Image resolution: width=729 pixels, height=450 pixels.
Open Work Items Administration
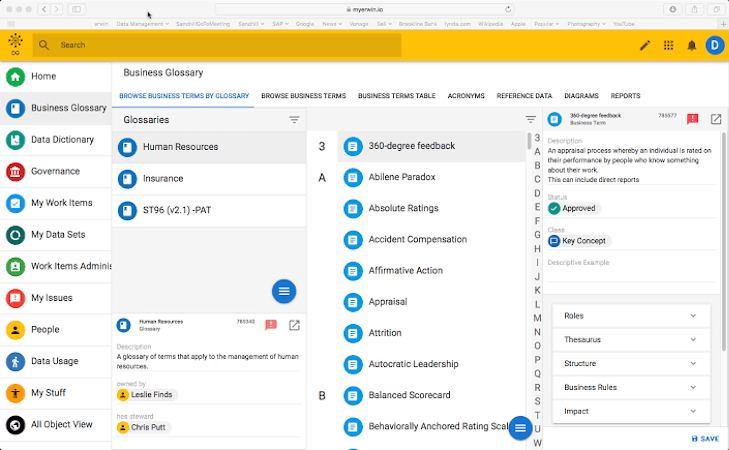click(x=56, y=266)
